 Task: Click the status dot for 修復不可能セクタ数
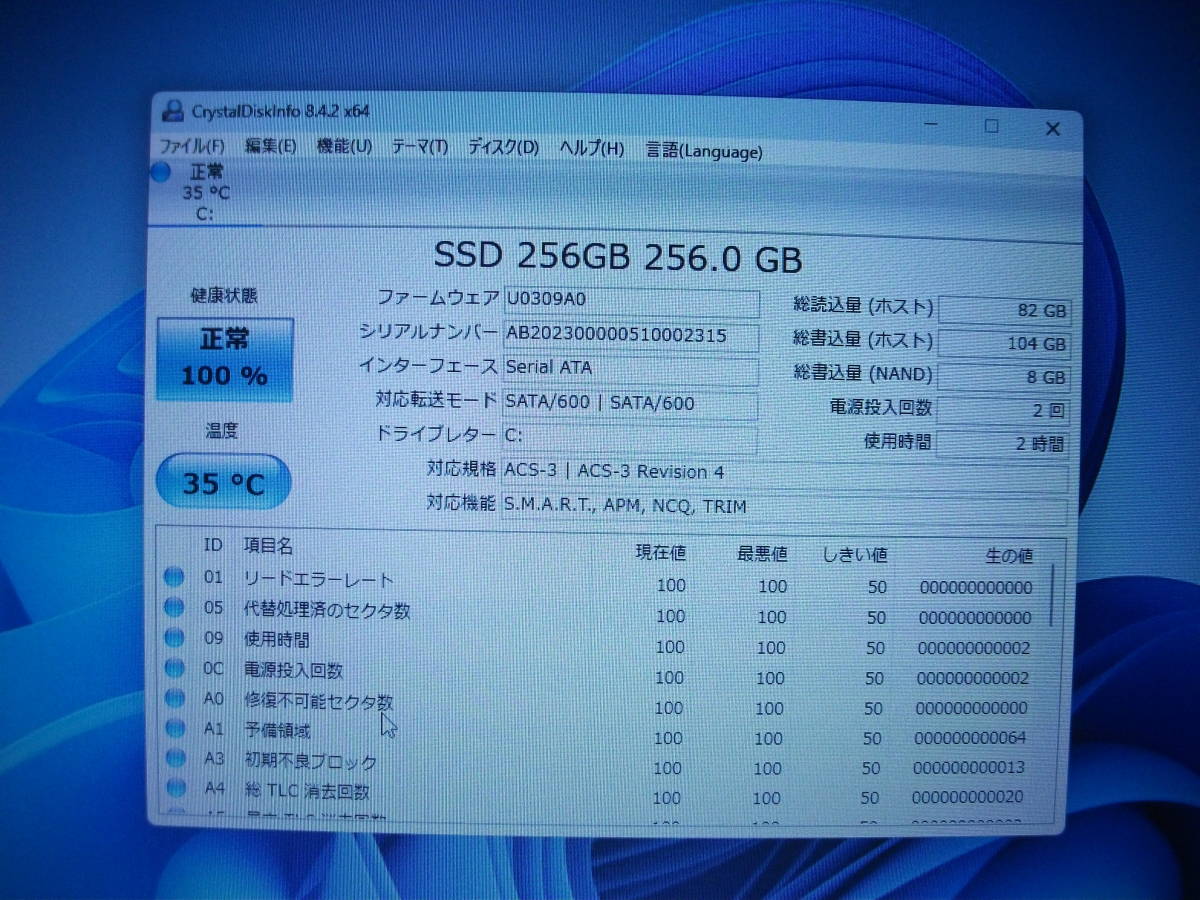(x=175, y=697)
